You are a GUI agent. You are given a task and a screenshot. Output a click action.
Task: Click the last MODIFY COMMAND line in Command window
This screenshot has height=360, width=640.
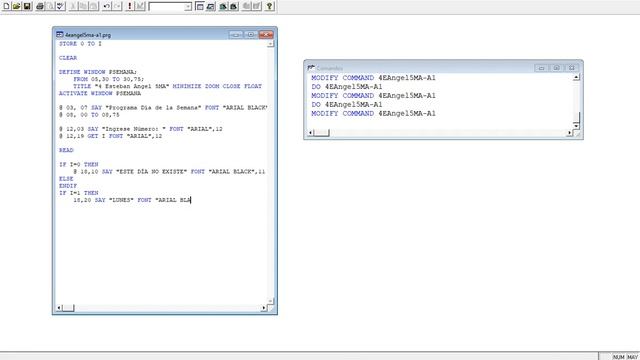(373, 113)
